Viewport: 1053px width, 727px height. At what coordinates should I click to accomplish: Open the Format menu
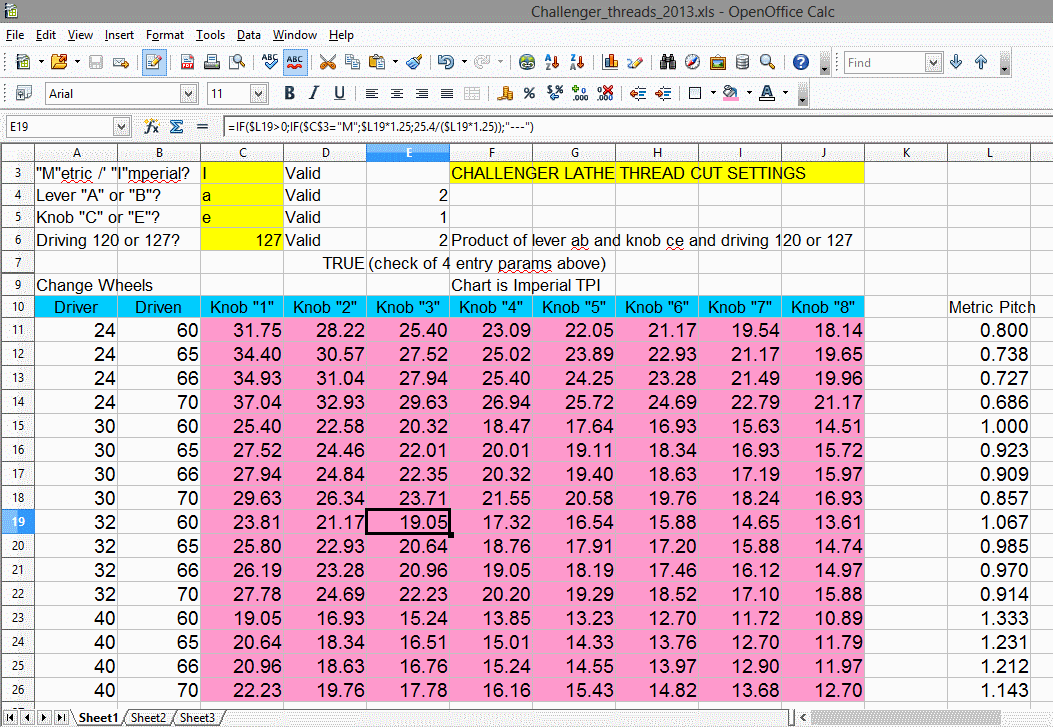point(165,35)
